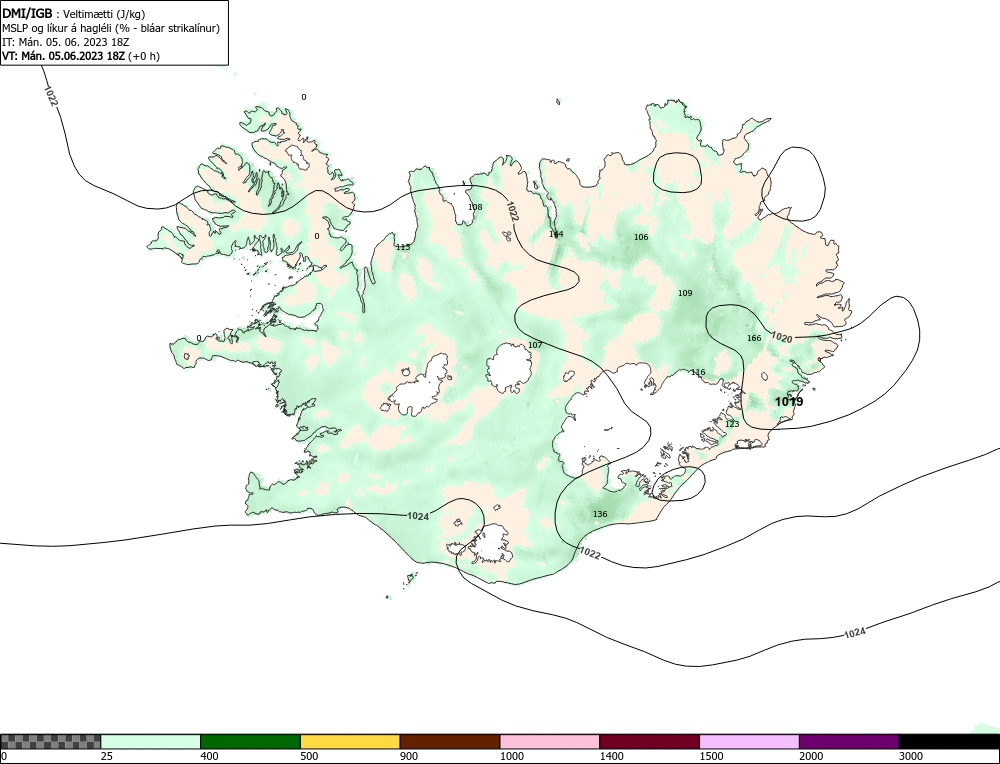Click the legend value 500

pos(309,756)
